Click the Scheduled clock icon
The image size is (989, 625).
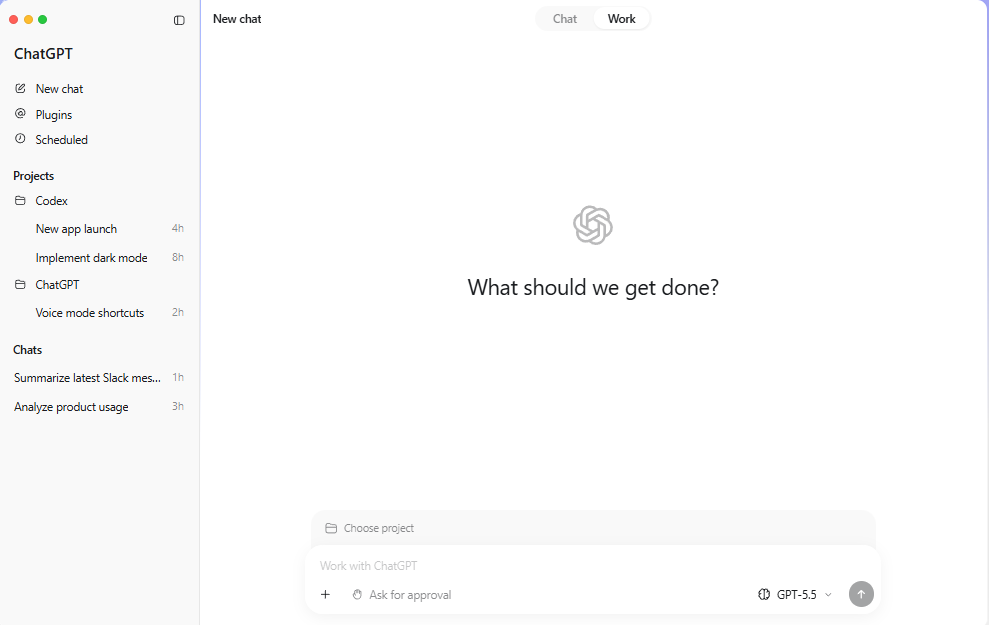coord(20,139)
